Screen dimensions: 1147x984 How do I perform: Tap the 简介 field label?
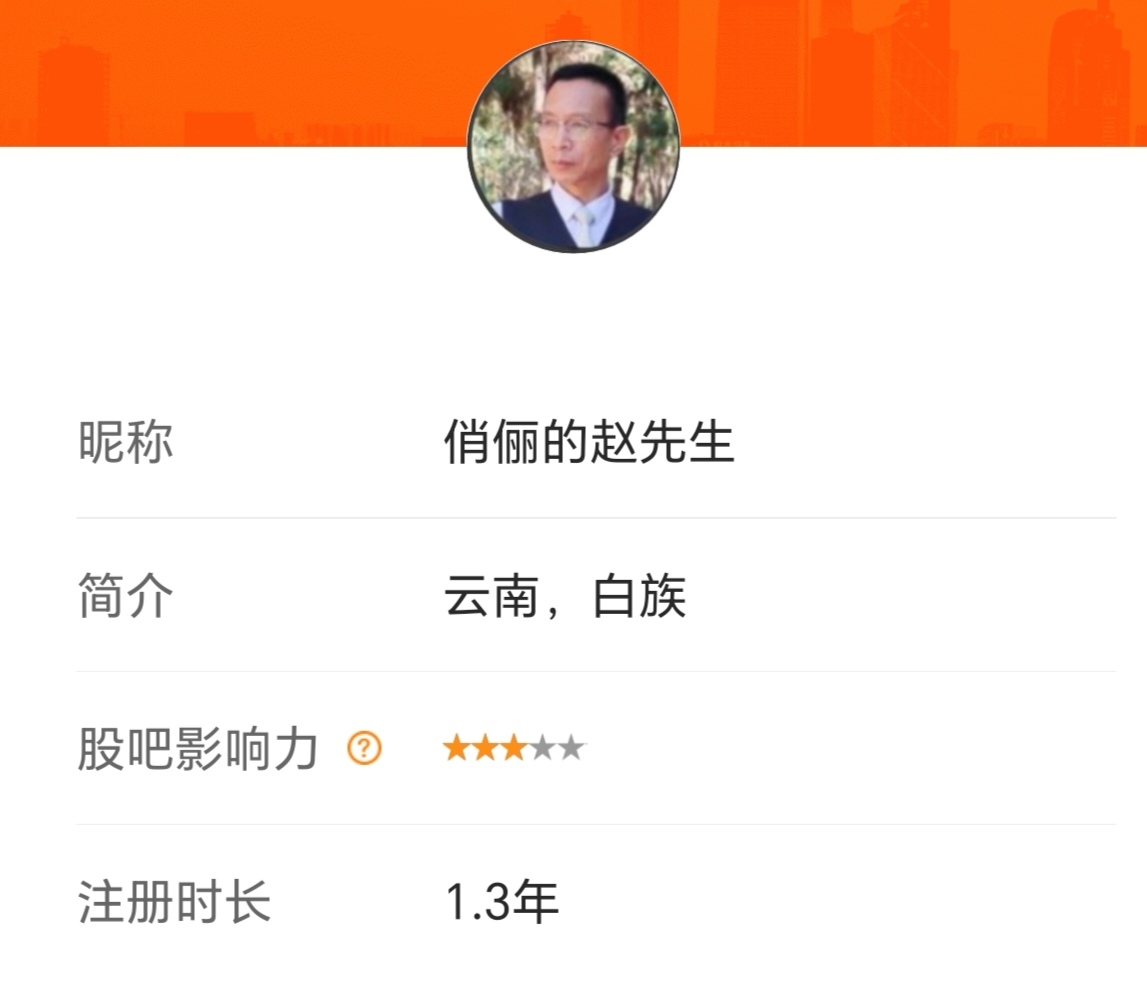125,596
